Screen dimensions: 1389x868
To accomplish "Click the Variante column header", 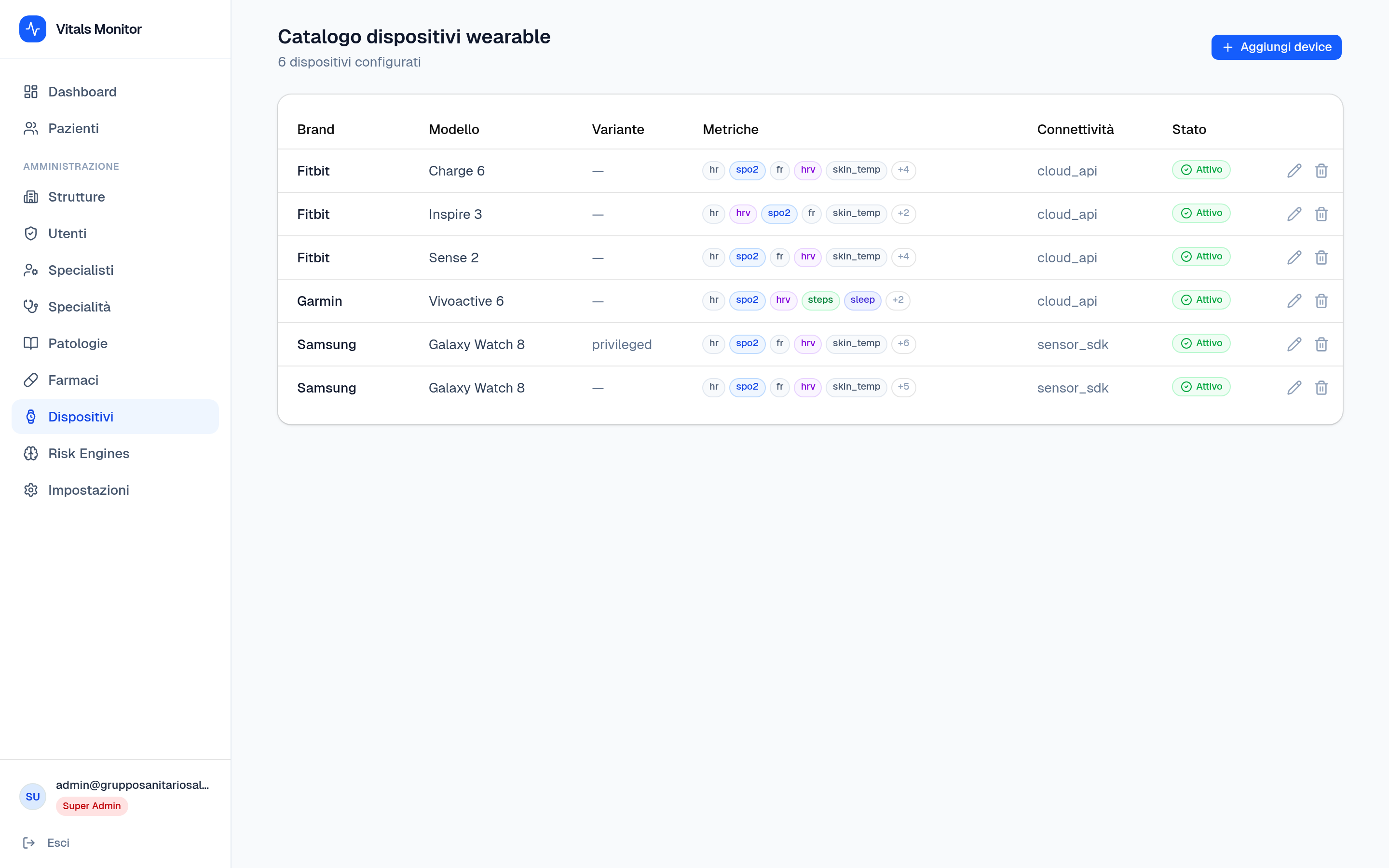I will (x=618, y=130).
